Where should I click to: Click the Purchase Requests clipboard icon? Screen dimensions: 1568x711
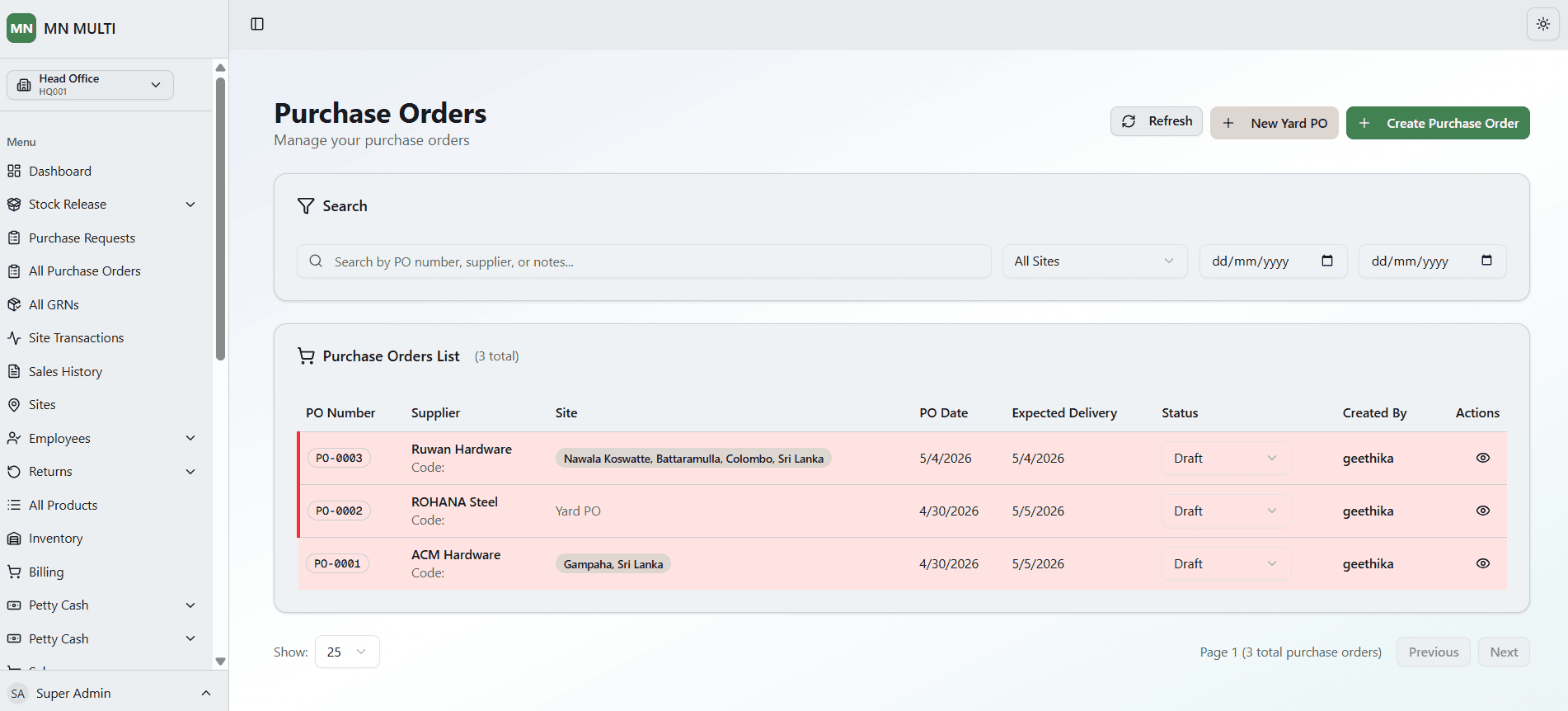(x=14, y=238)
